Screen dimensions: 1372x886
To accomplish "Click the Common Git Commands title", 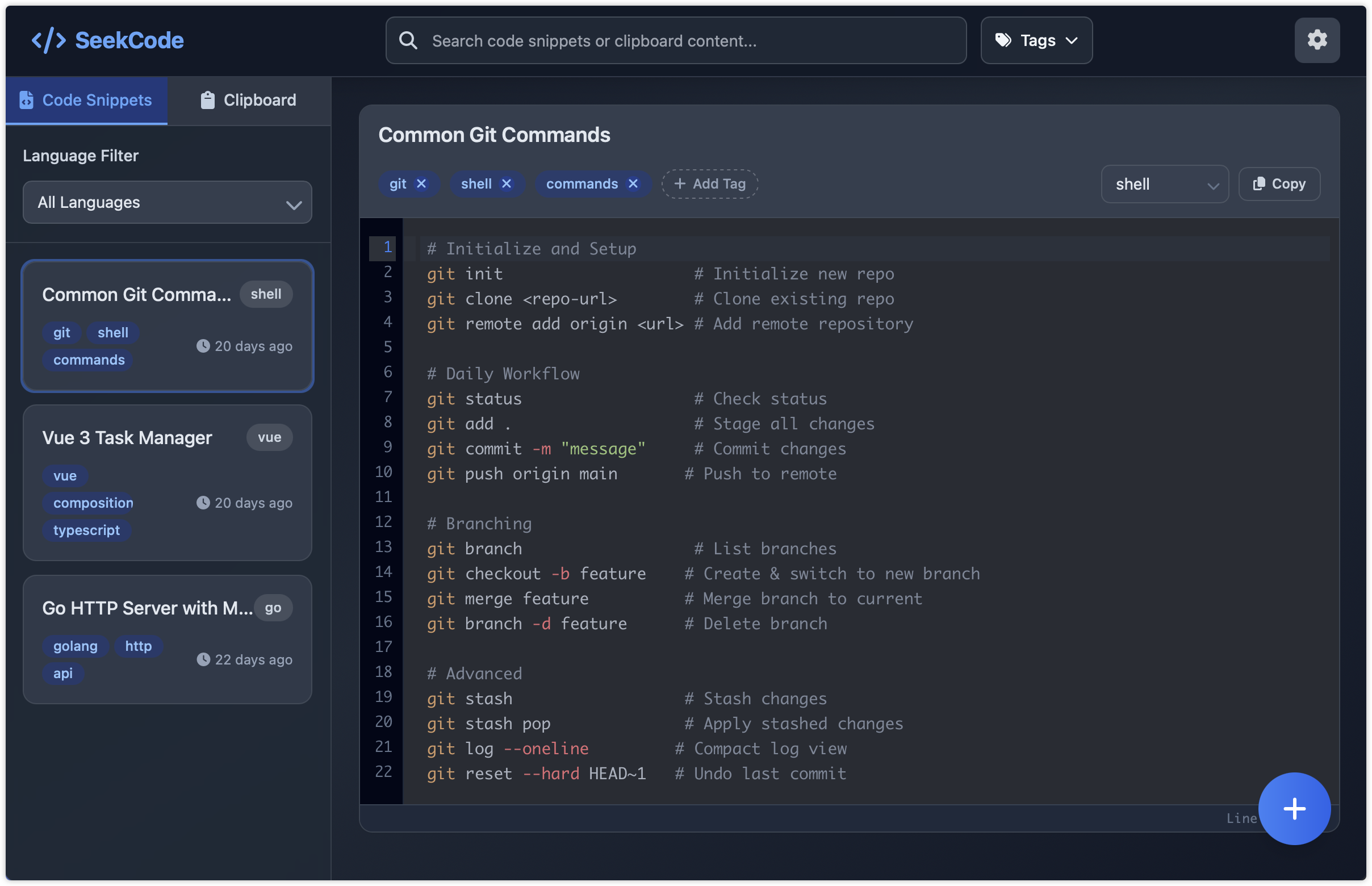I will [x=494, y=135].
